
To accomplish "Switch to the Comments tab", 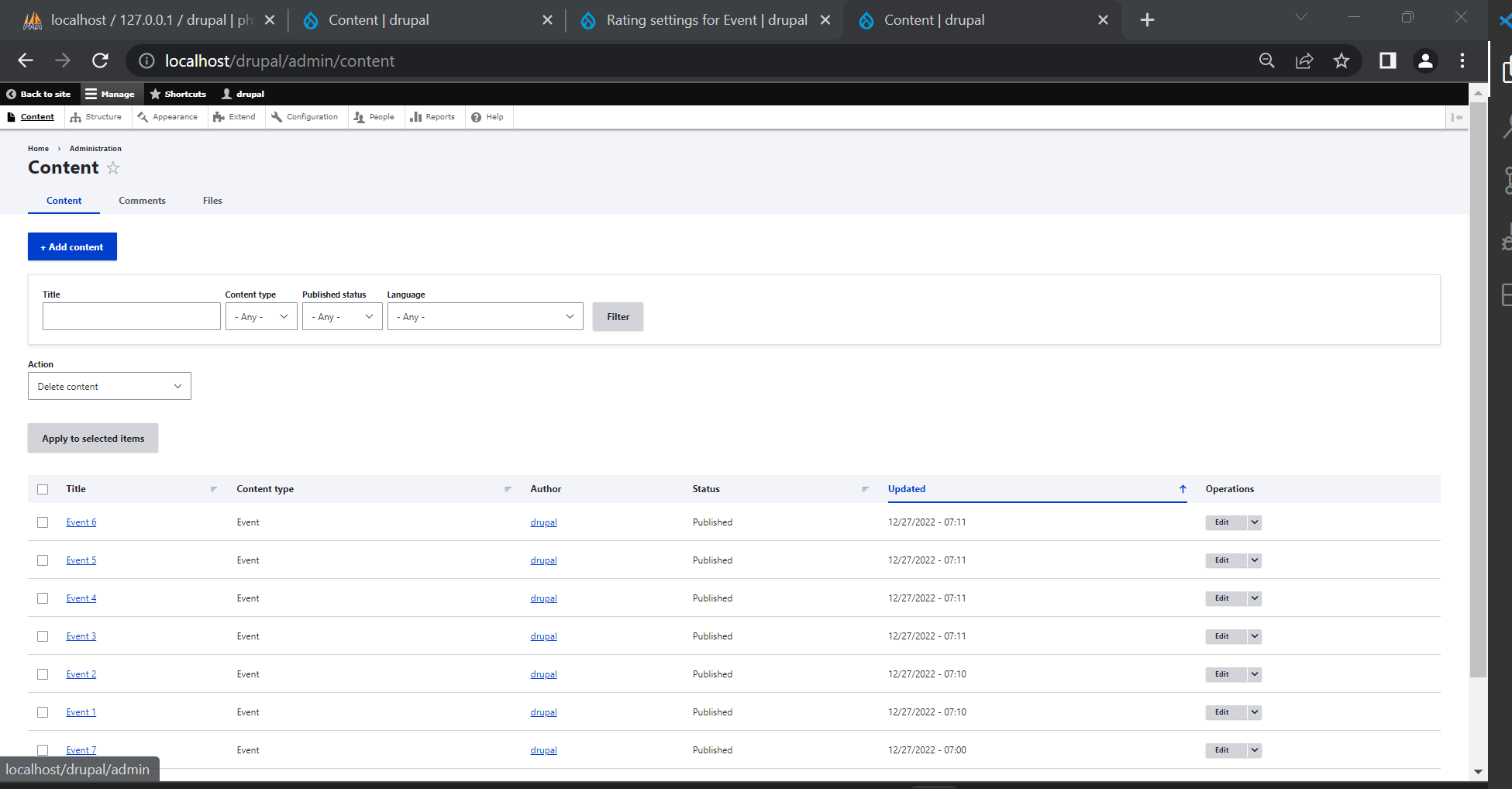I will pos(142,201).
